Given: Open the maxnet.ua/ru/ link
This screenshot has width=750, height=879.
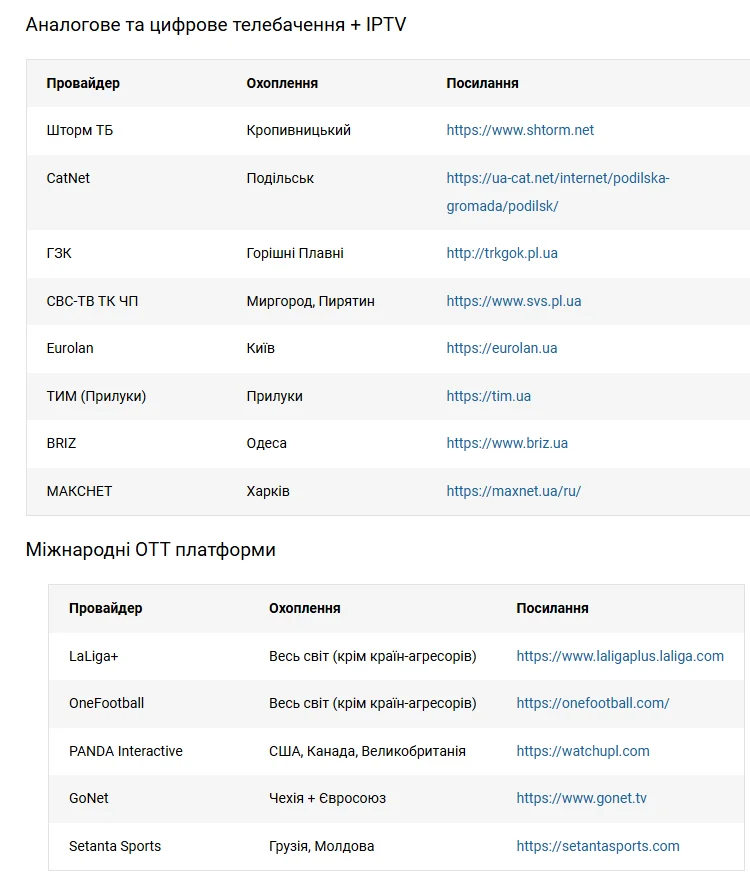Looking at the screenshot, I should [x=513, y=491].
